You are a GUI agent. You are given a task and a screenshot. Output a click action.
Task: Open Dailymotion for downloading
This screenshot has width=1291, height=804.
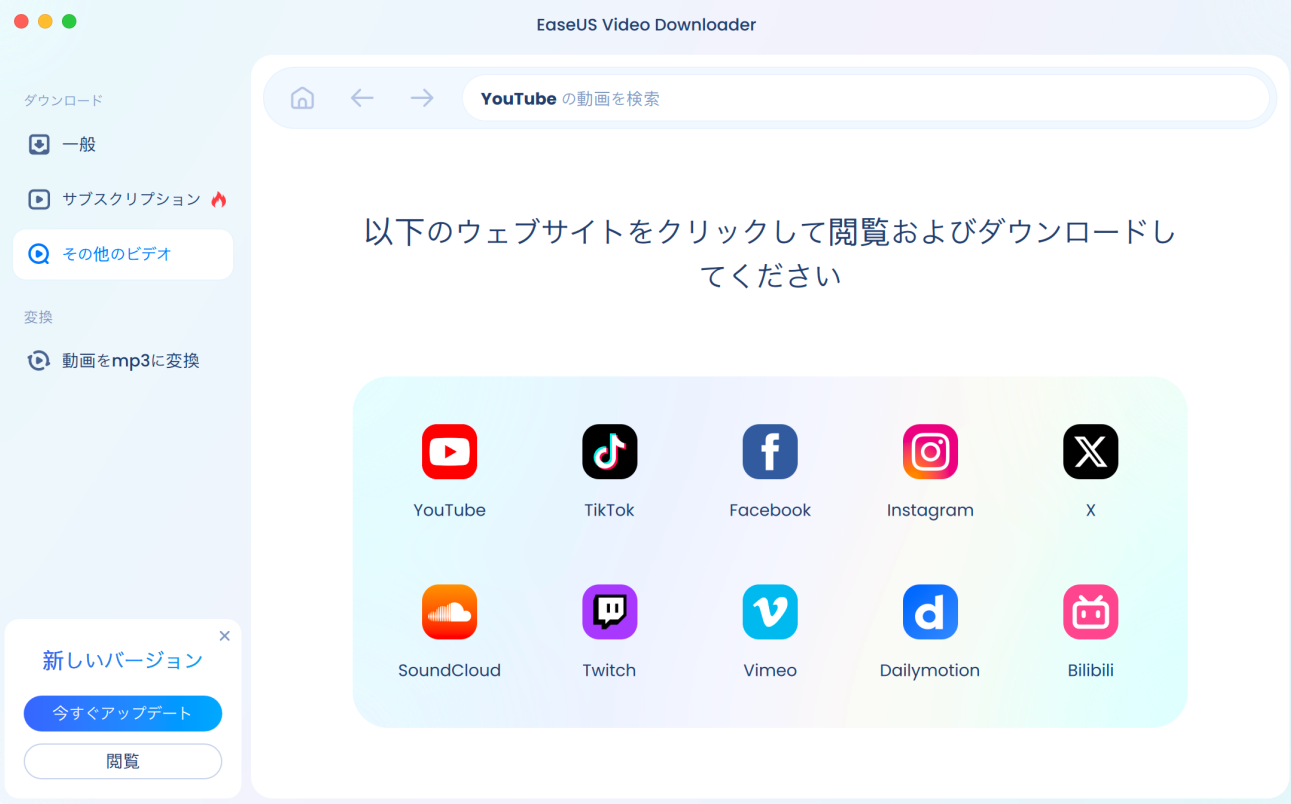(930, 612)
